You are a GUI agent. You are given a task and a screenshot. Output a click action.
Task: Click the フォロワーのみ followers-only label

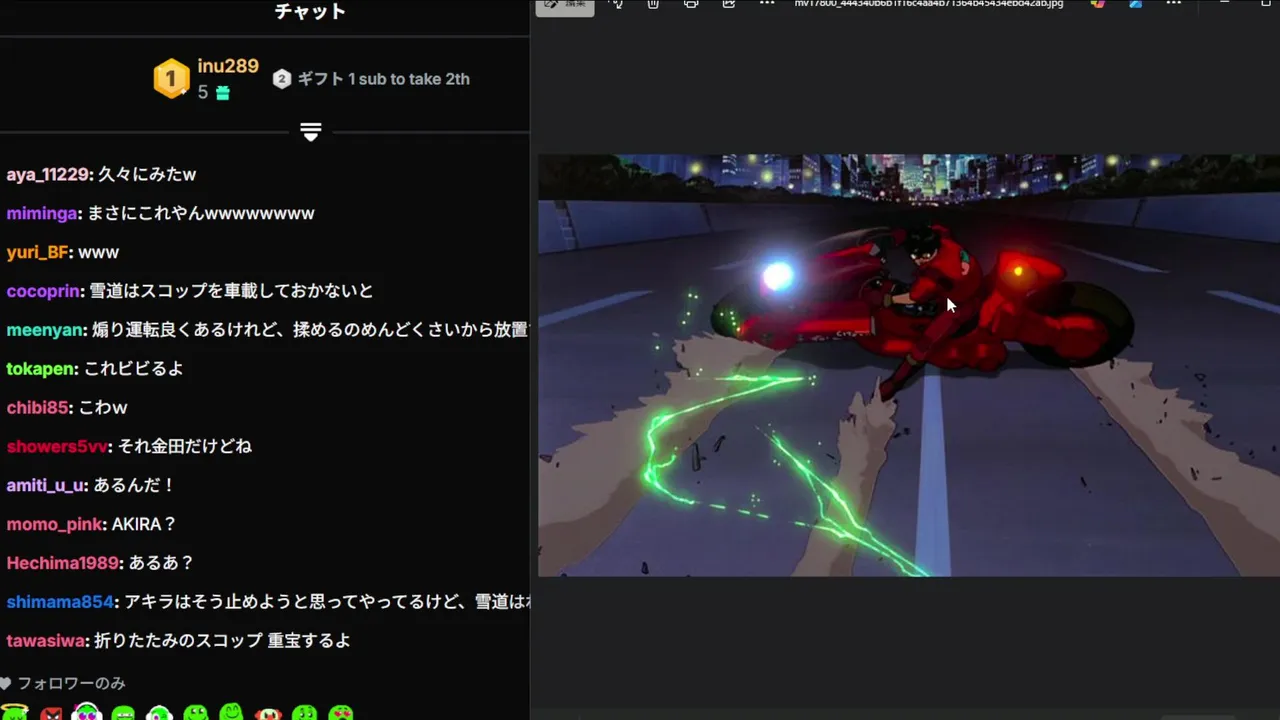(71, 684)
